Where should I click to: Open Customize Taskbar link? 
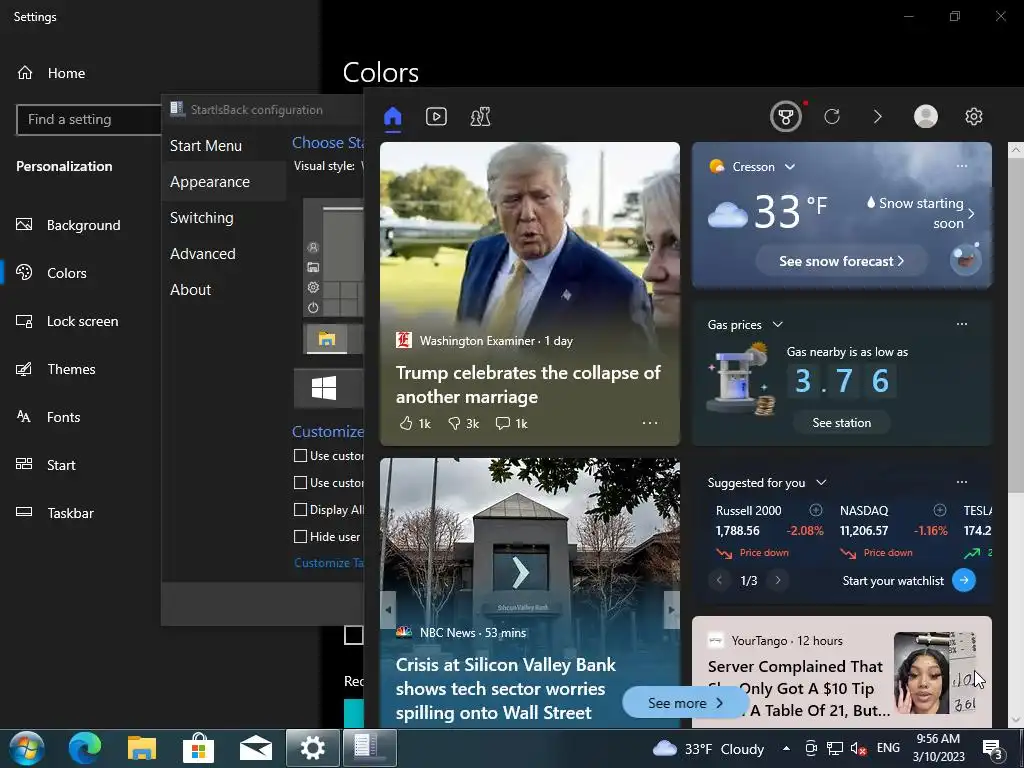pos(328,562)
